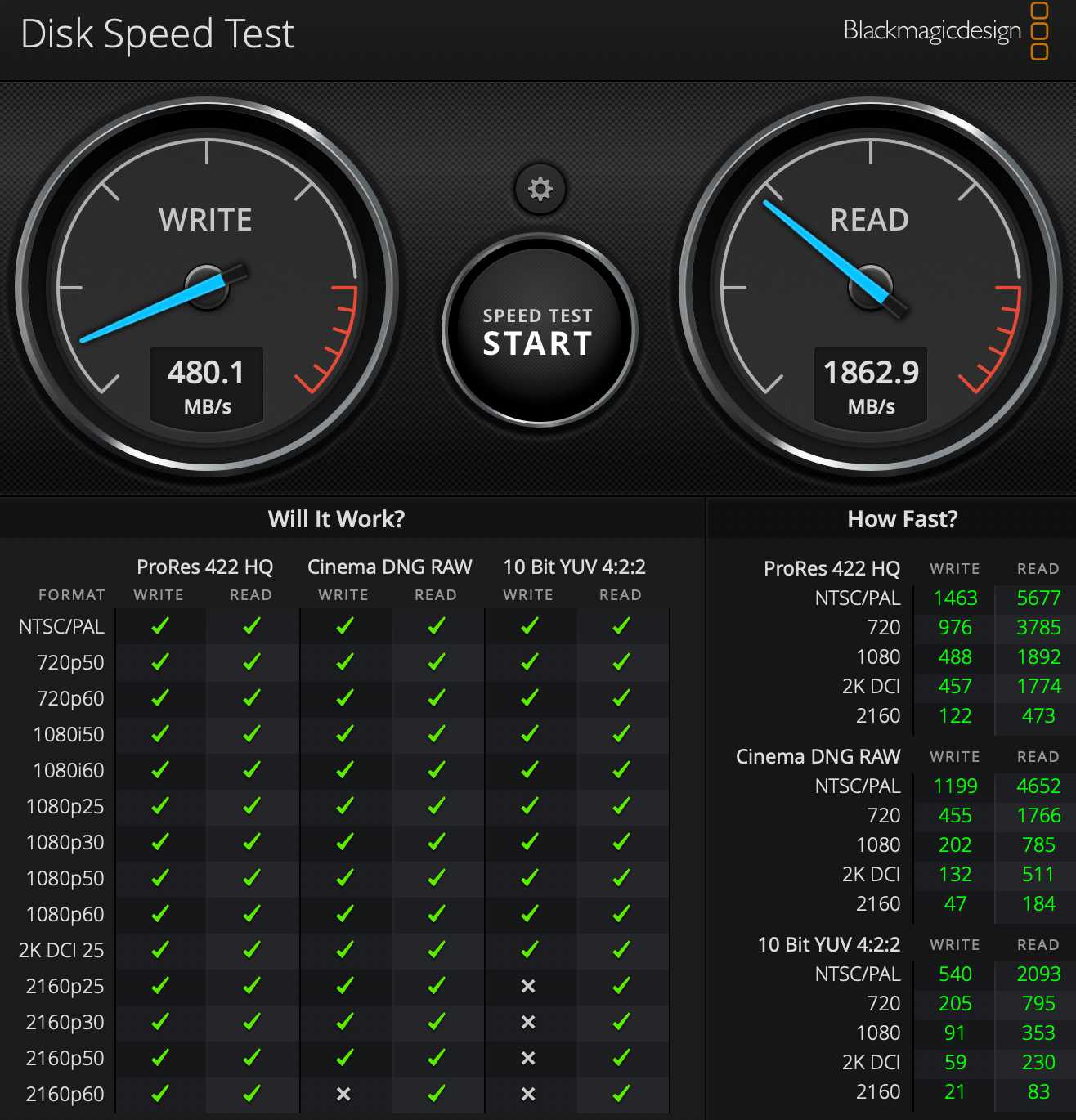
Task: Click ProRes 2160 write value 122
Action: 955,715
